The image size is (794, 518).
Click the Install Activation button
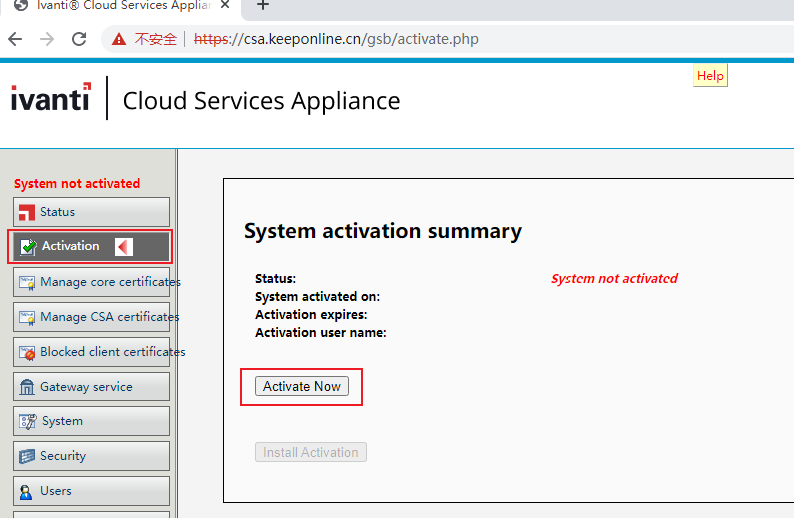(x=310, y=452)
